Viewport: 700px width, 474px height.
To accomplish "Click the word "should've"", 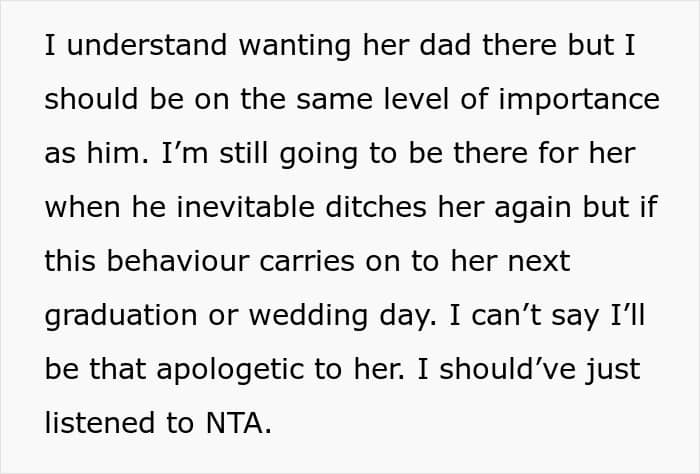I will (x=506, y=370).
